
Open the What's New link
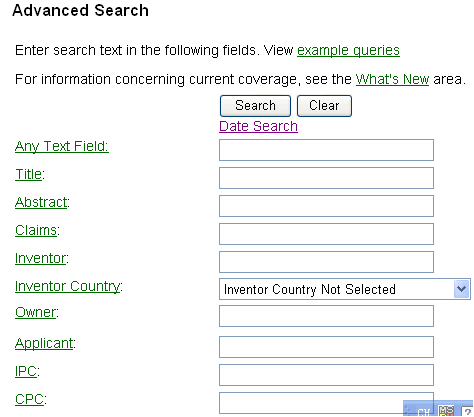click(x=392, y=79)
